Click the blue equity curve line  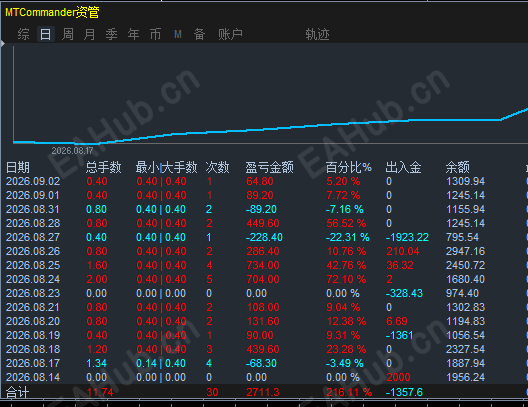269,129
